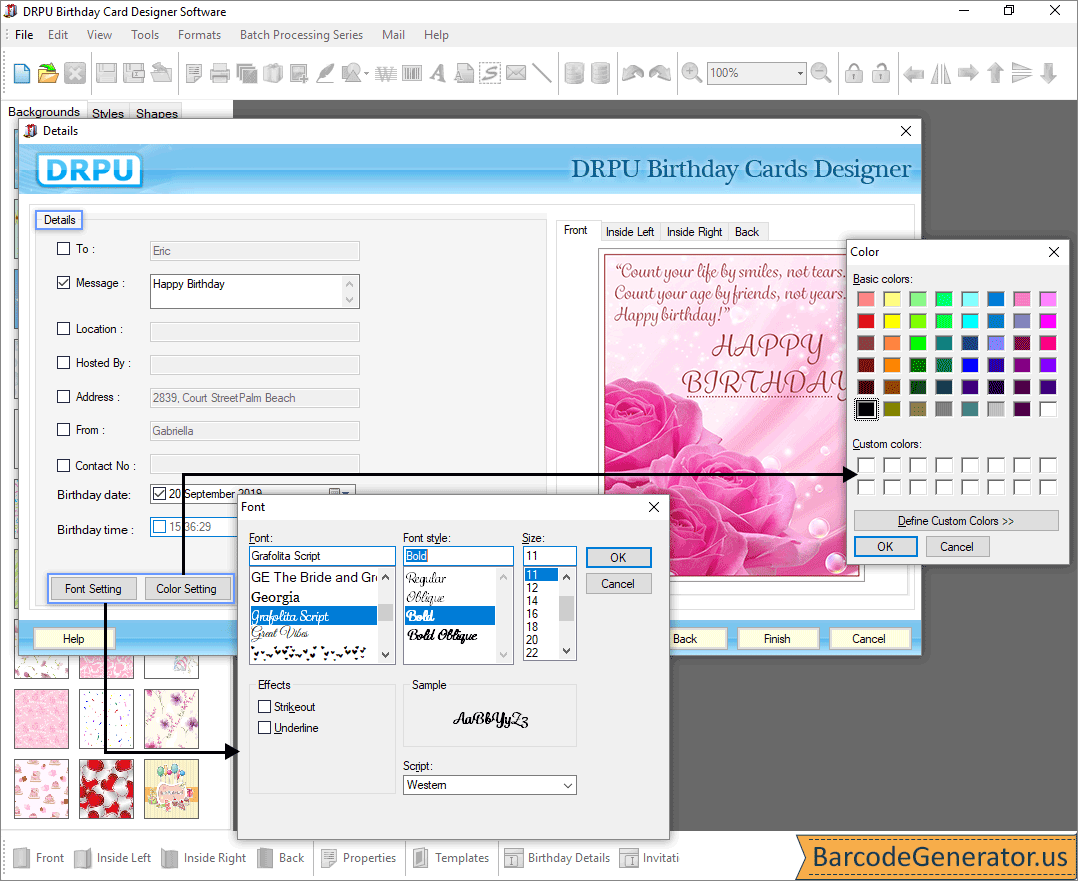Image resolution: width=1078 pixels, height=881 pixels.
Task: Select Bold Oblique font style
Action: click(x=442, y=635)
